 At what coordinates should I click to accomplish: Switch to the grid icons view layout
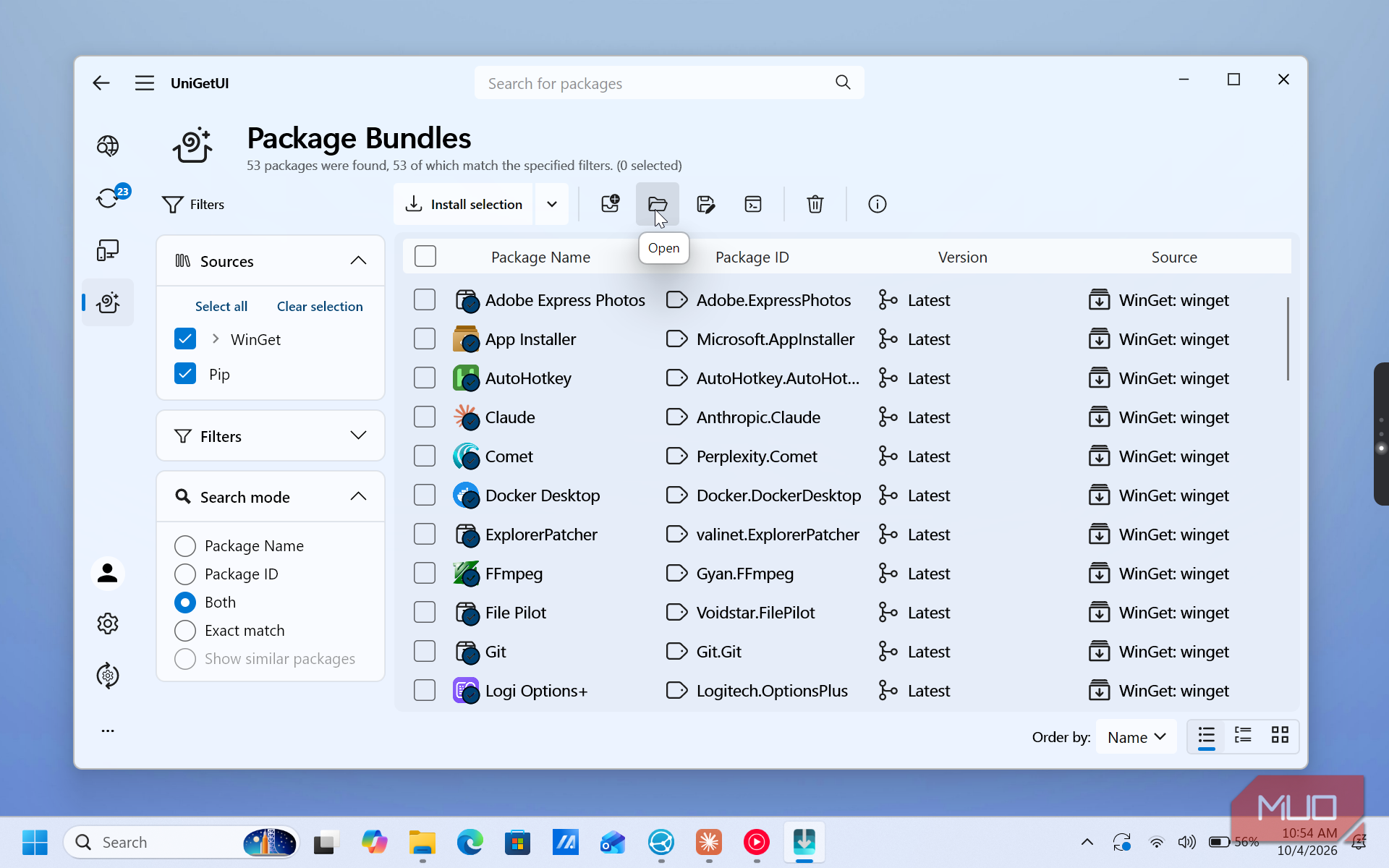[x=1280, y=736]
